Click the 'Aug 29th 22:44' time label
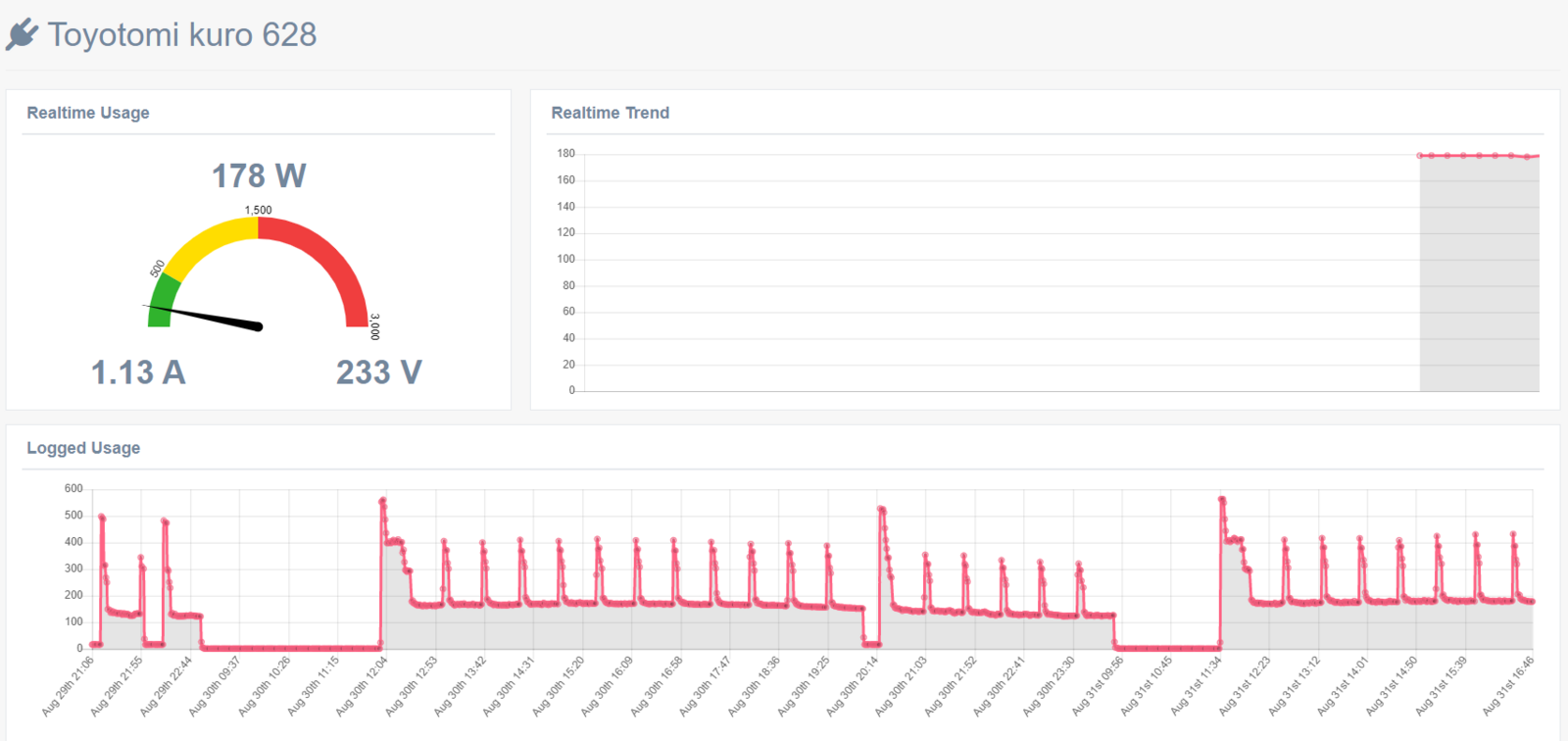Image resolution: width=1568 pixels, height=741 pixels. click(x=167, y=686)
